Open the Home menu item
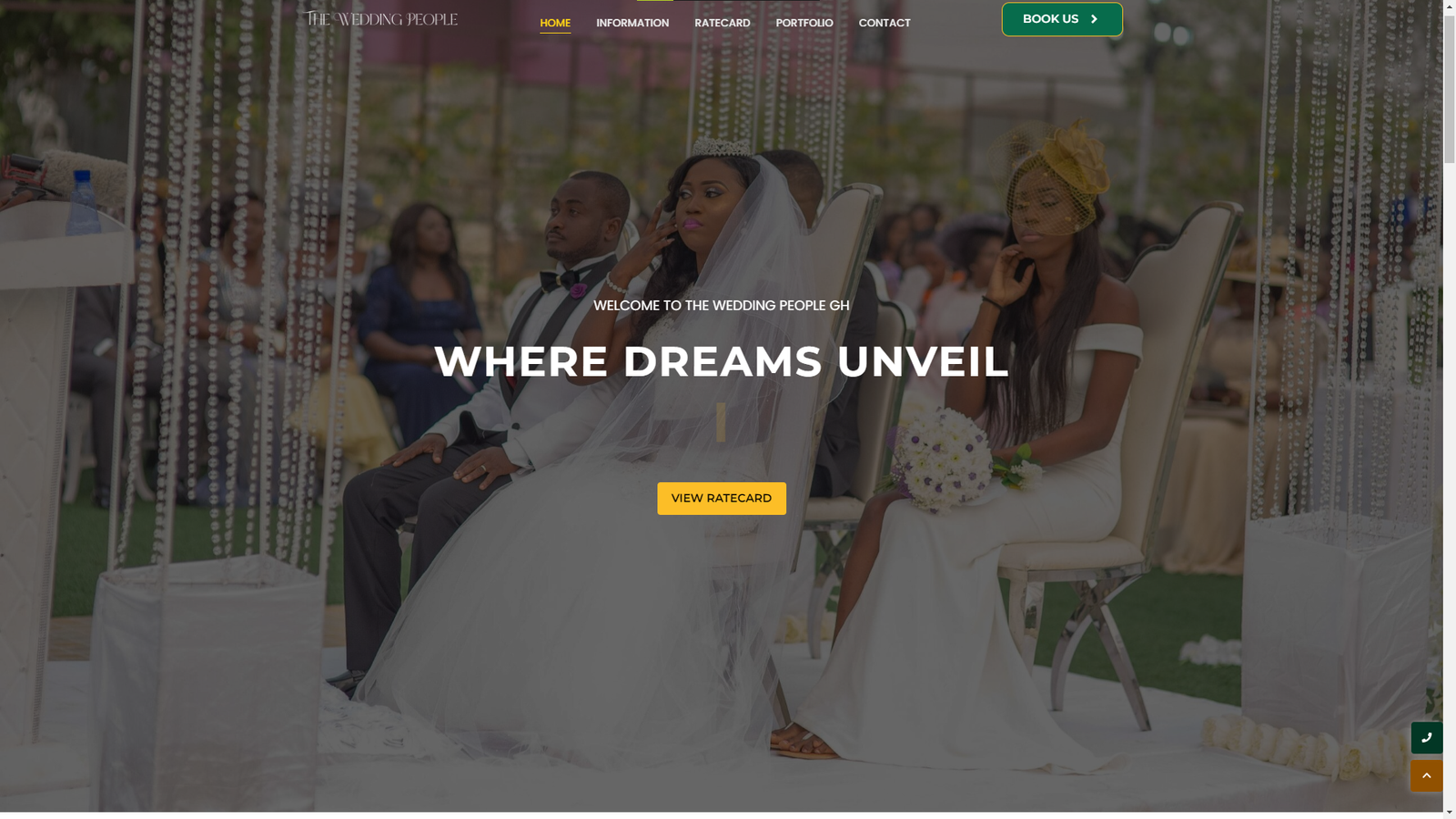 pos(555,23)
